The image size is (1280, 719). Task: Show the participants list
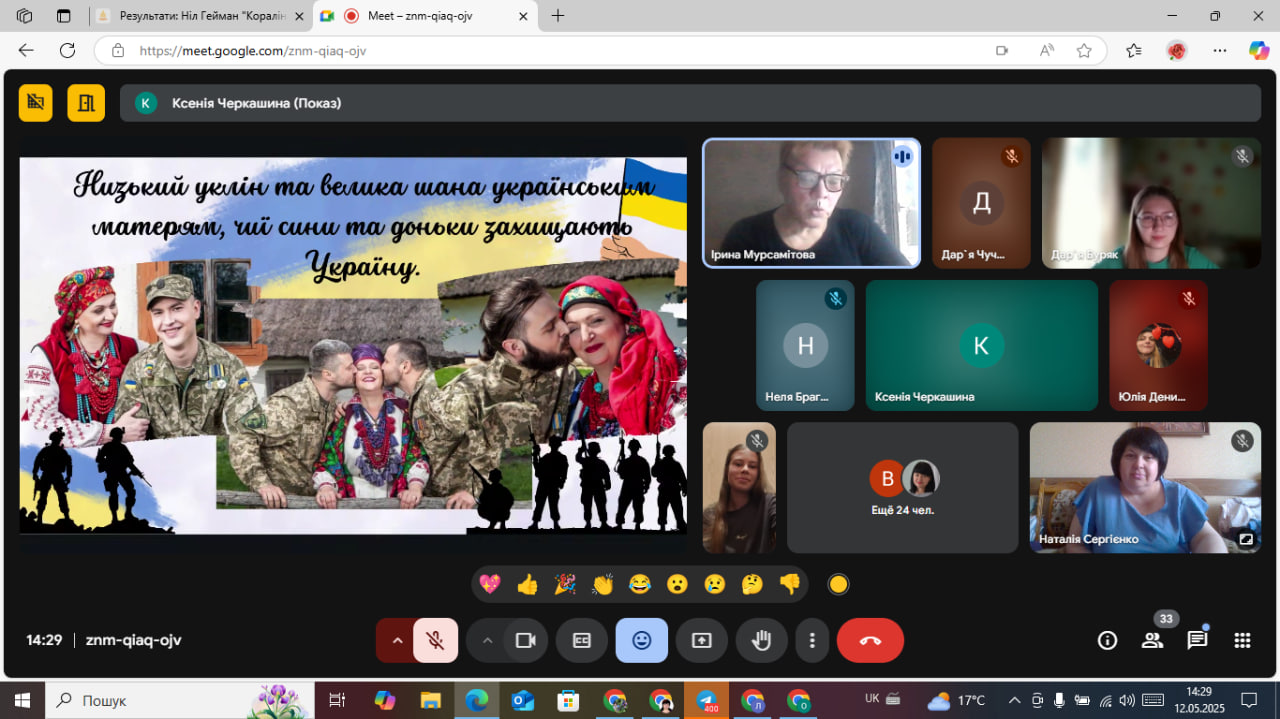click(1153, 641)
